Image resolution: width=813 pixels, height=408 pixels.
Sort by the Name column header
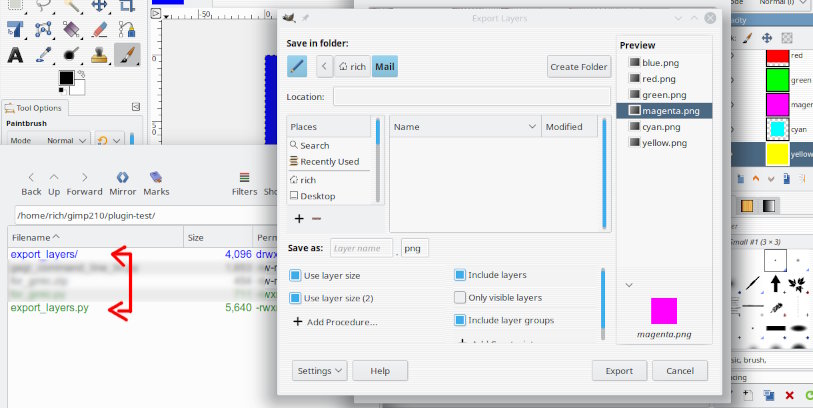pyautogui.click(x=465, y=126)
